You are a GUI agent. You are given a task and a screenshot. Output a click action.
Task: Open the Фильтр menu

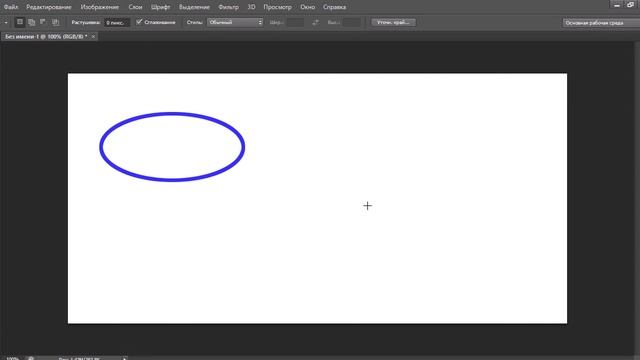click(228, 7)
